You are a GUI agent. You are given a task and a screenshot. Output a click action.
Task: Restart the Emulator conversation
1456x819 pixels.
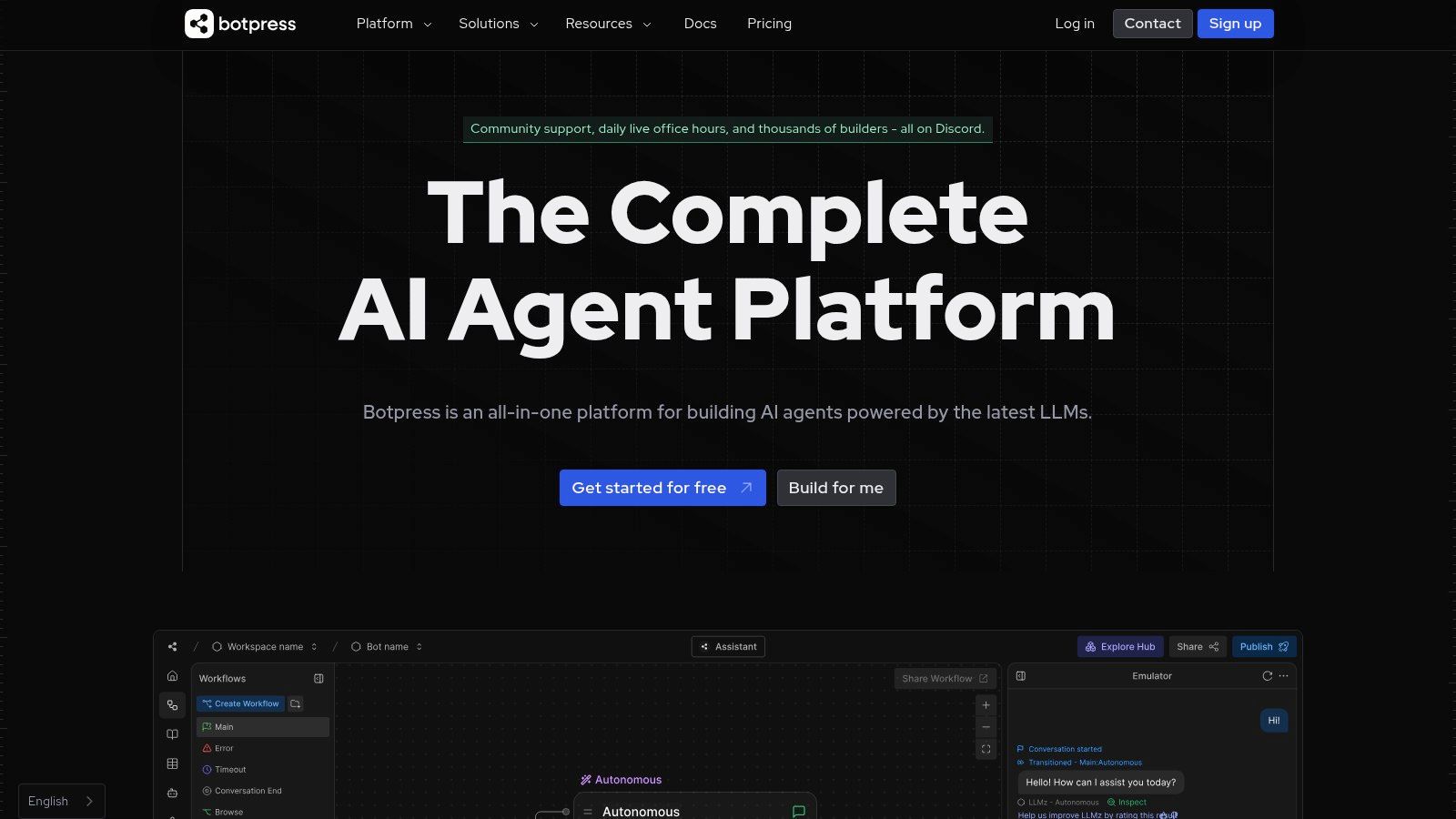click(1267, 676)
